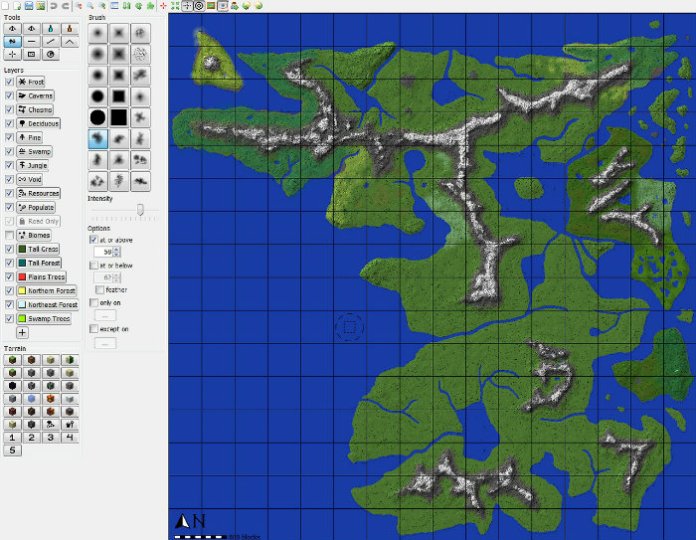Choose the large solid black circle brush
The height and width of the screenshot is (540, 696).
(98, 118)
